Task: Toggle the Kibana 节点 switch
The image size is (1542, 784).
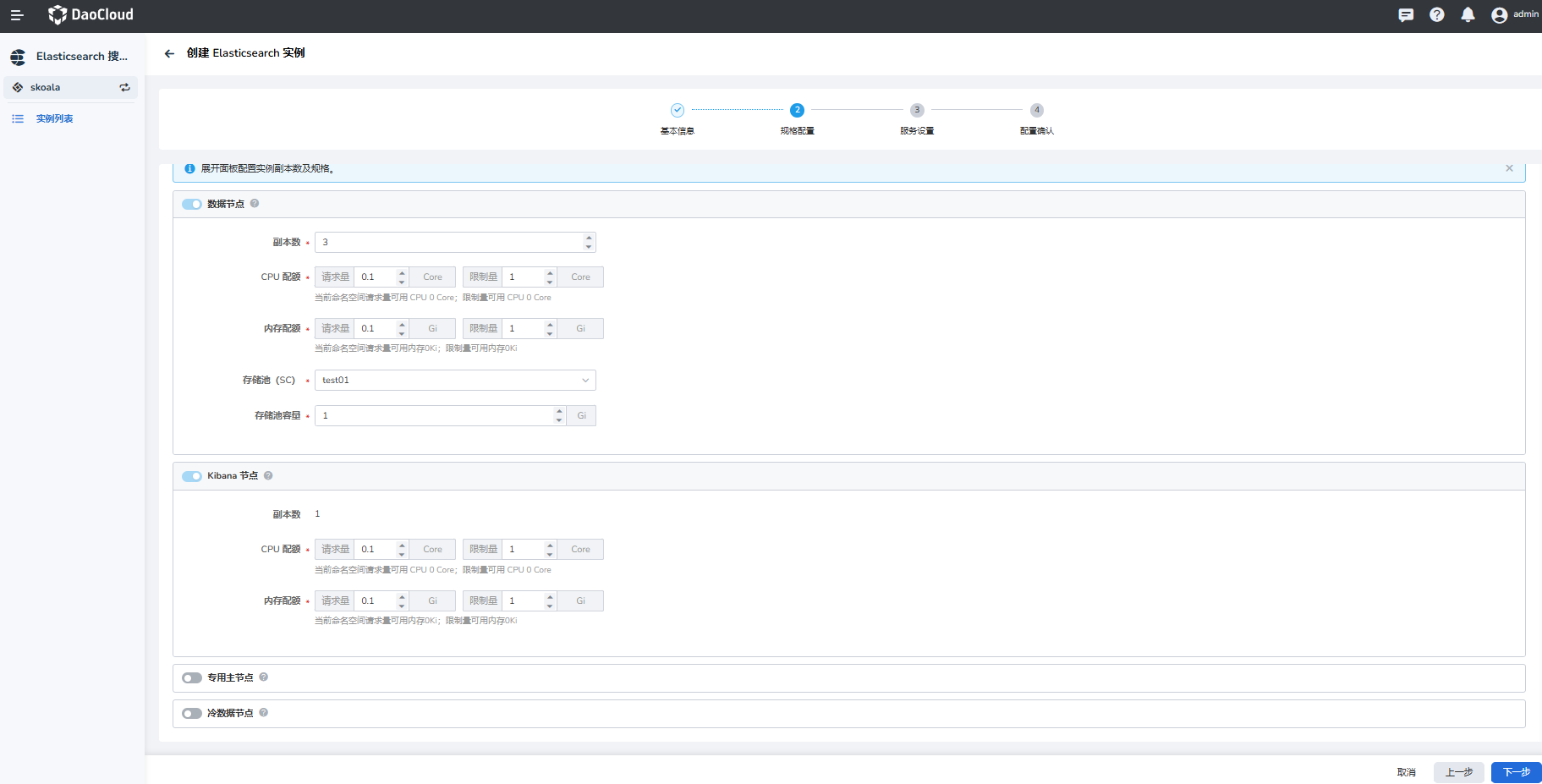Action: [192, 476]
